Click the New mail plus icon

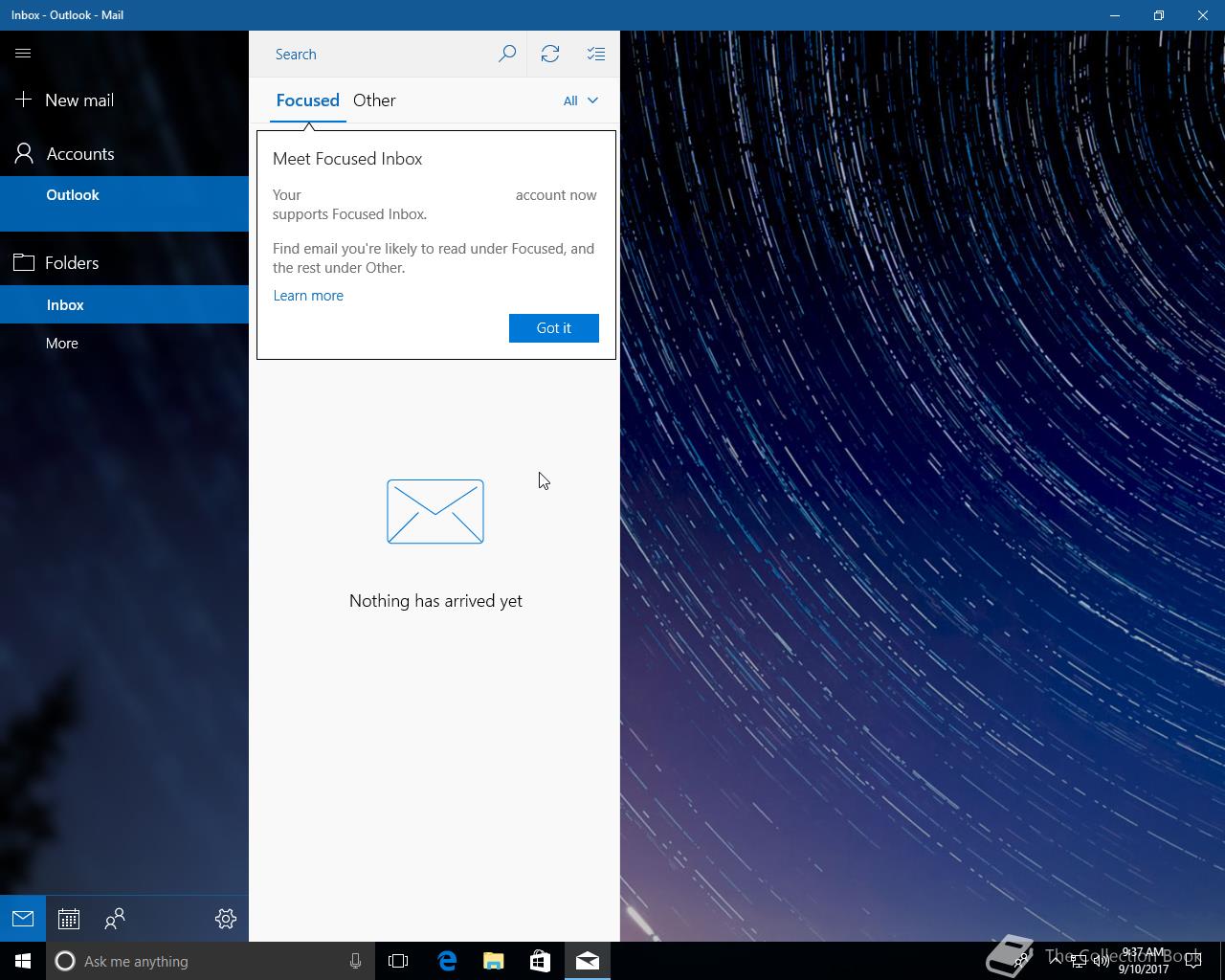point(24,100)
